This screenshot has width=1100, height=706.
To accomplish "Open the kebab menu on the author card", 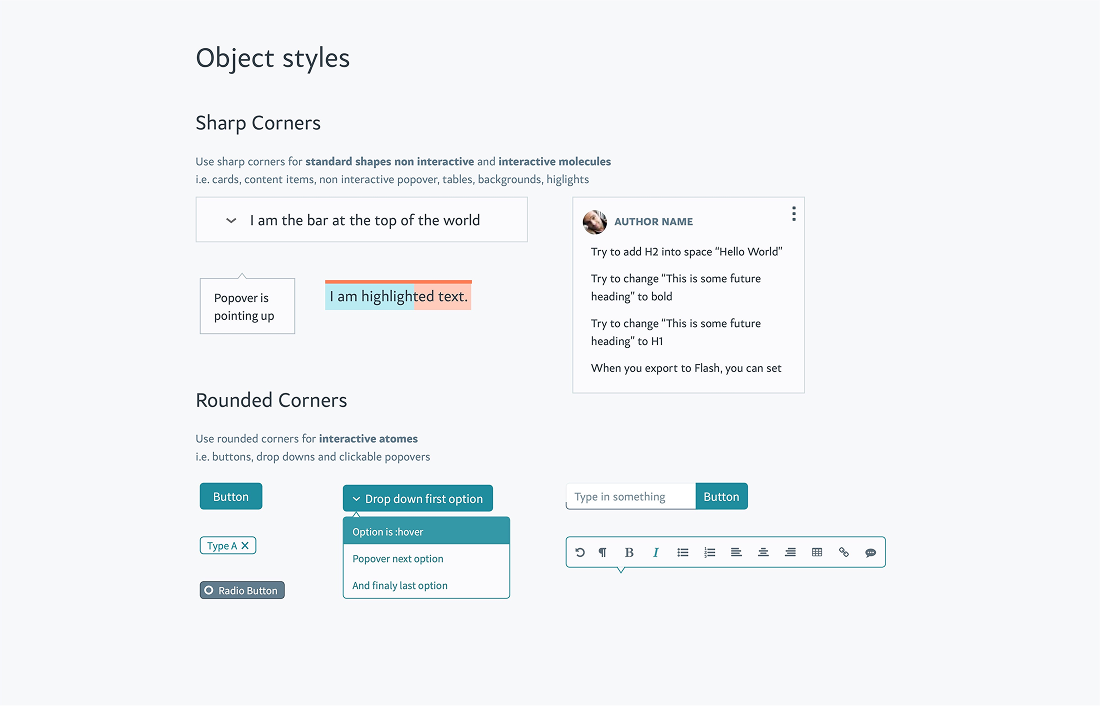I will (793, 213).
